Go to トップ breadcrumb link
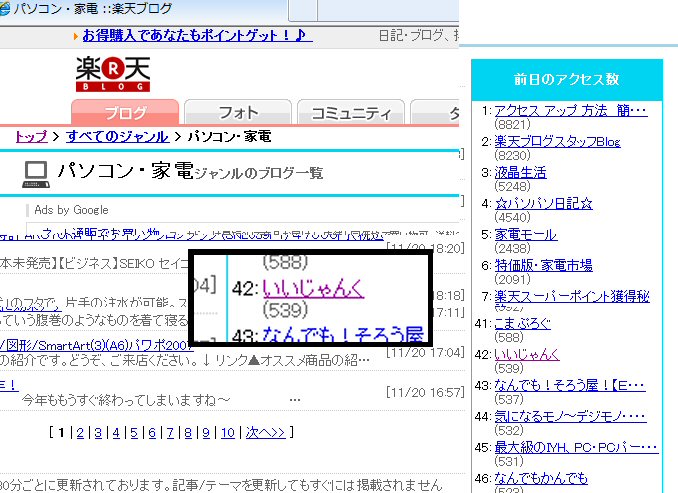The height and width of the screenshot is (493, 678). pos(31,137)
